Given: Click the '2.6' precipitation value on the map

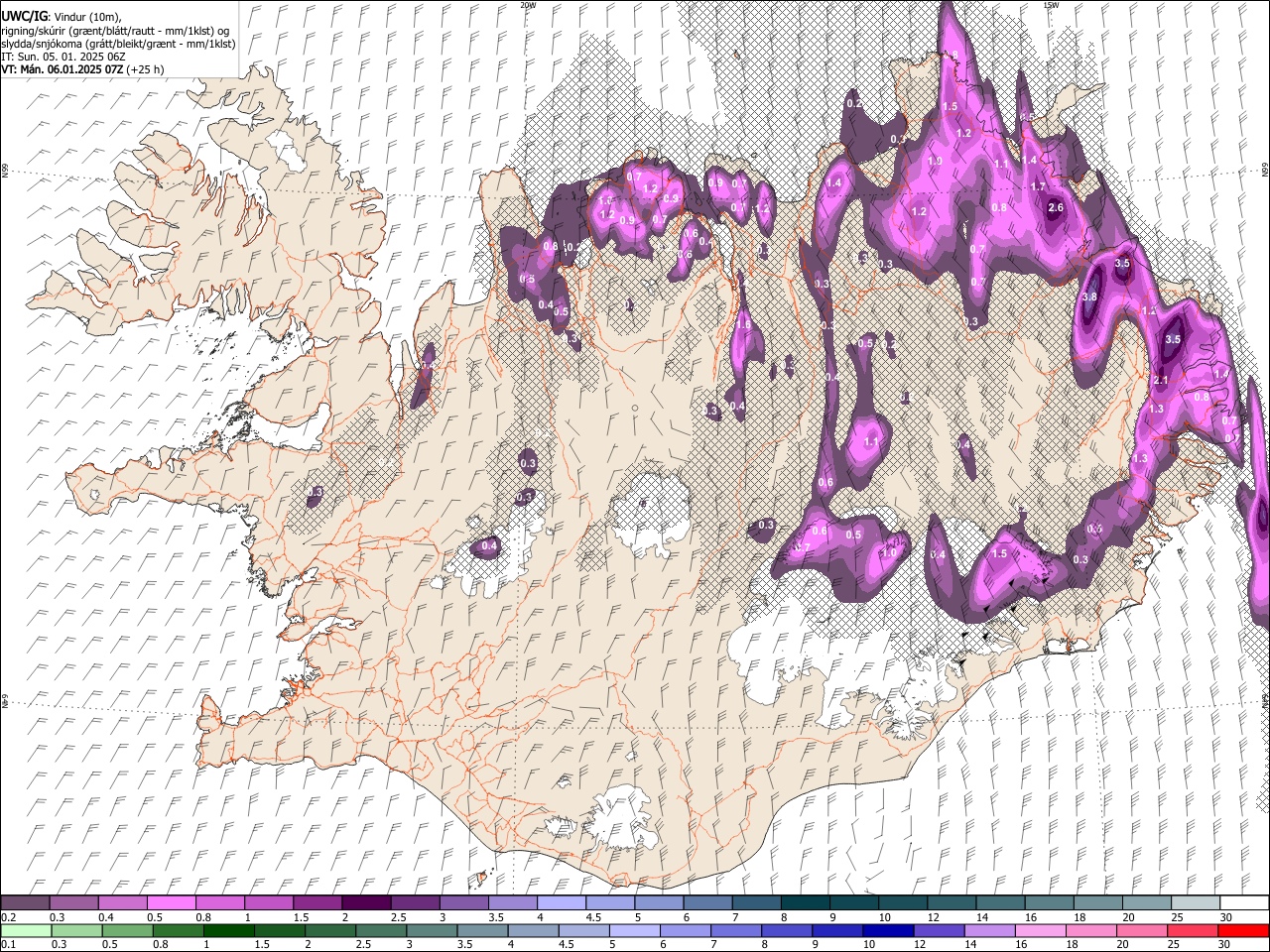Looking at the screenshot, I should tap(1056, 207).
